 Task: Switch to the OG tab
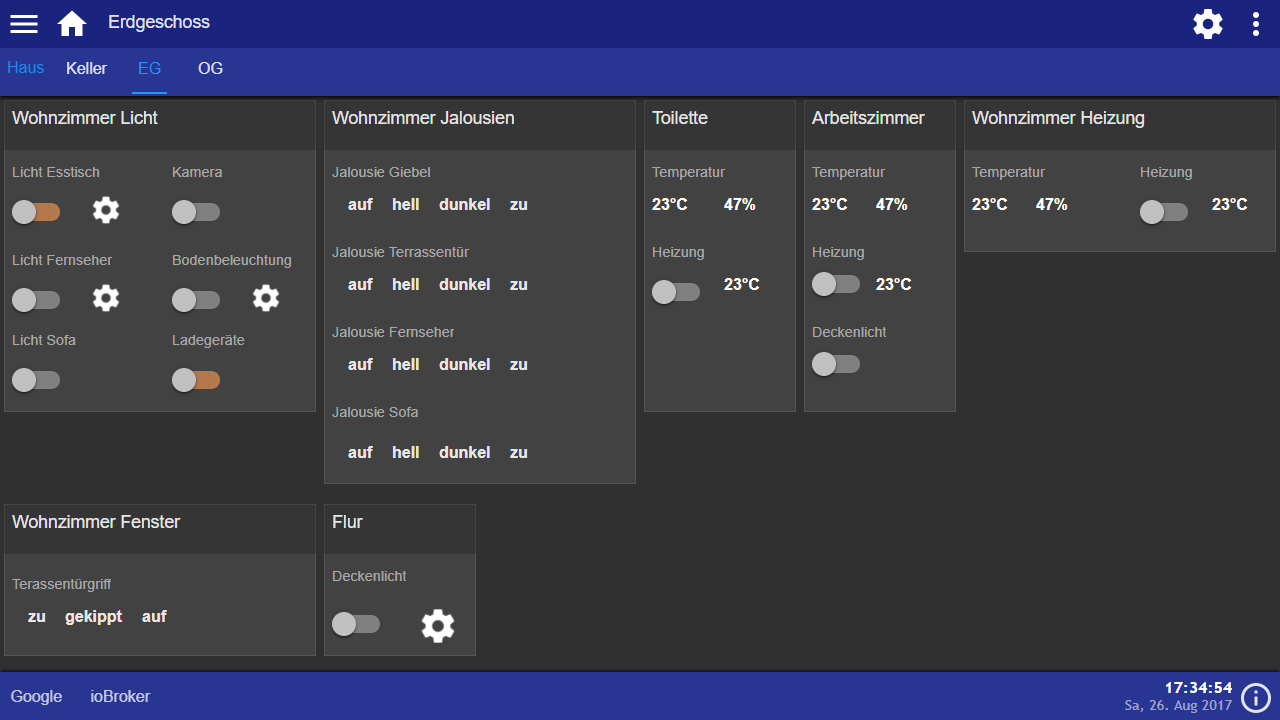pyautogui.click(x=210, y=69)
